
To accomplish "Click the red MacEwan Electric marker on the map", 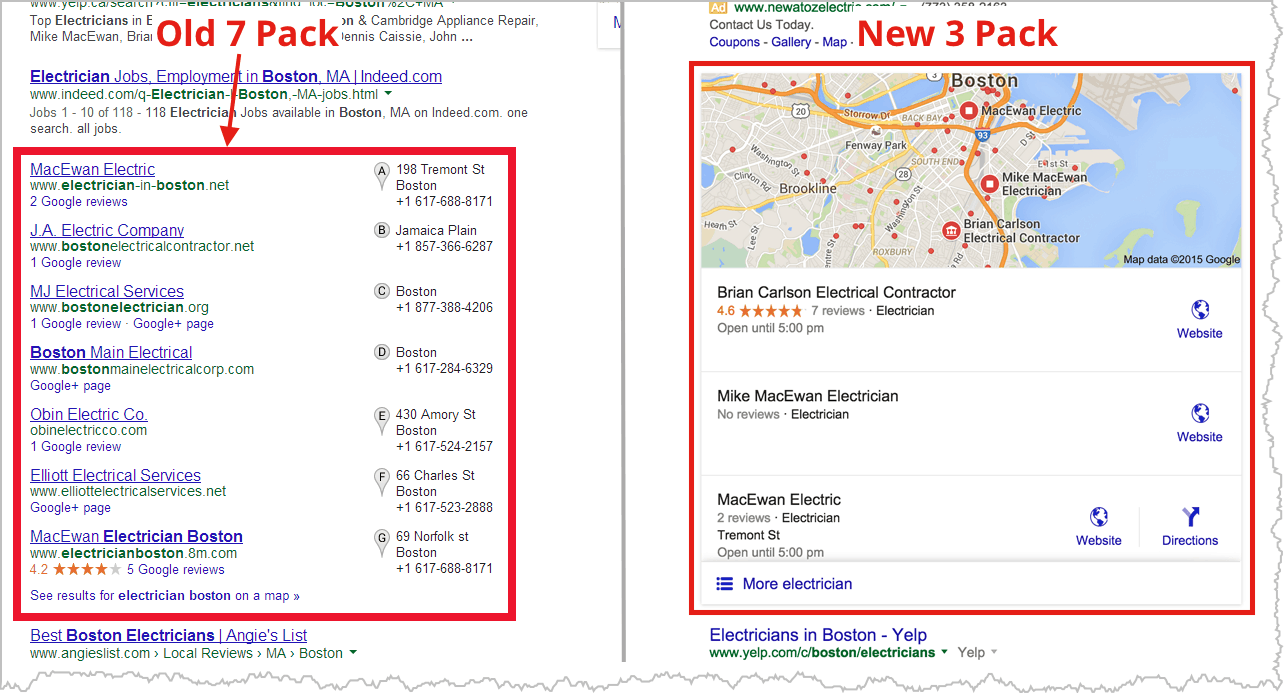I will [x=969, y=111].
